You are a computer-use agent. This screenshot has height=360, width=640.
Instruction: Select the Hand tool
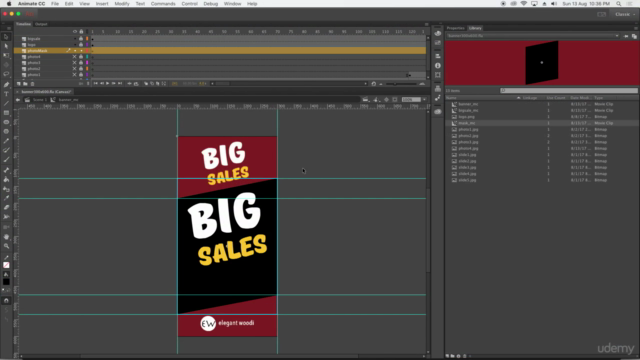click(6, 237)
